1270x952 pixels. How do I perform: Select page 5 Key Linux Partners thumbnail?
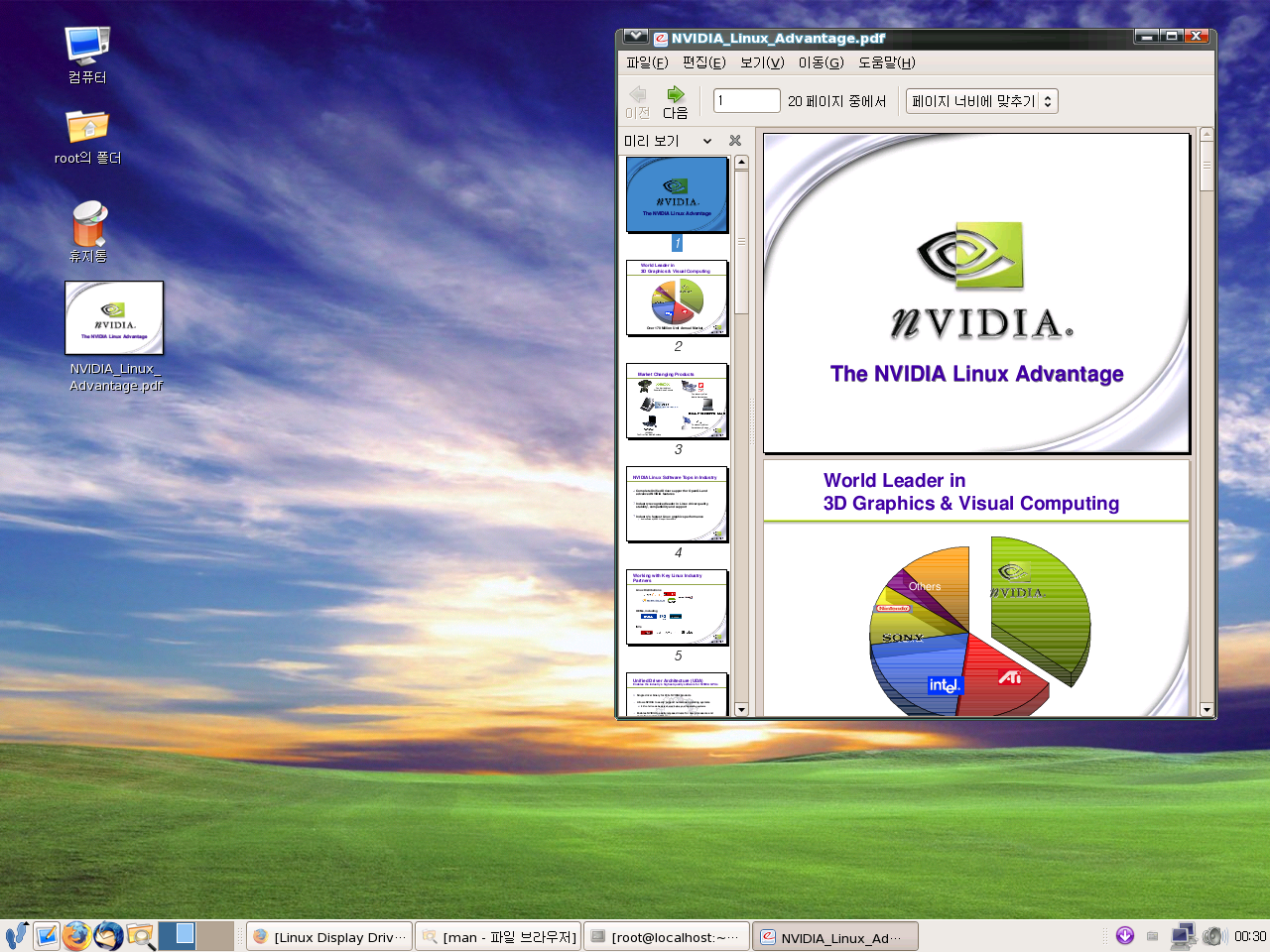pyautogui.click(x=678, y=607)
